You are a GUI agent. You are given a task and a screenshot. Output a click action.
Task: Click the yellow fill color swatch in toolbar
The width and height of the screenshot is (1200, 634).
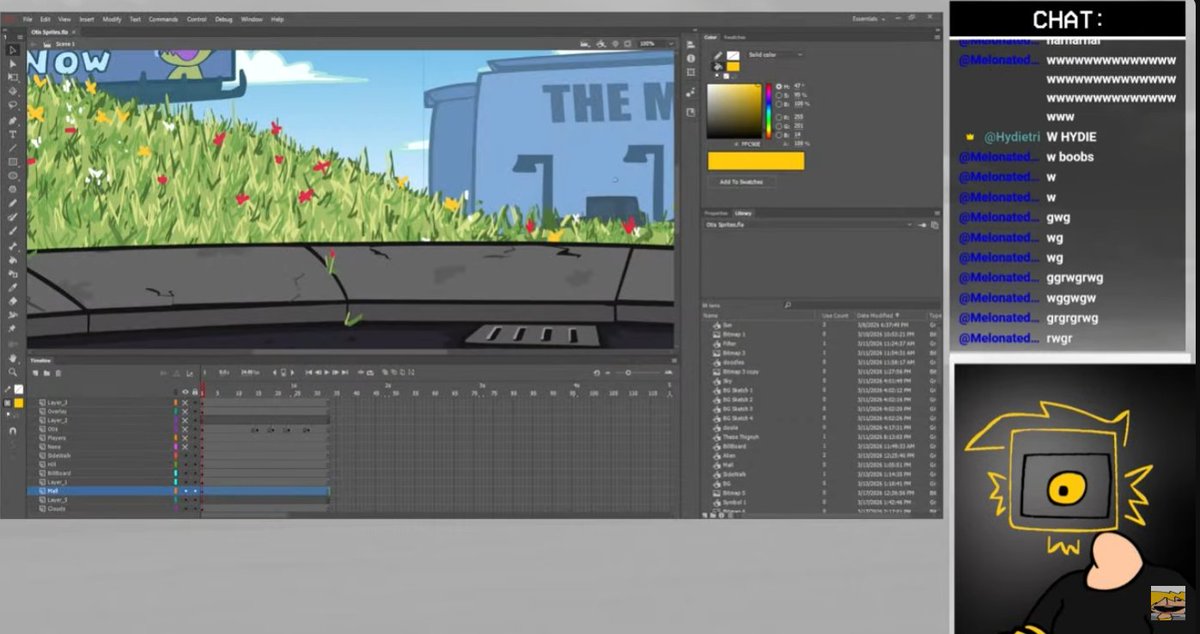(19, 403)
